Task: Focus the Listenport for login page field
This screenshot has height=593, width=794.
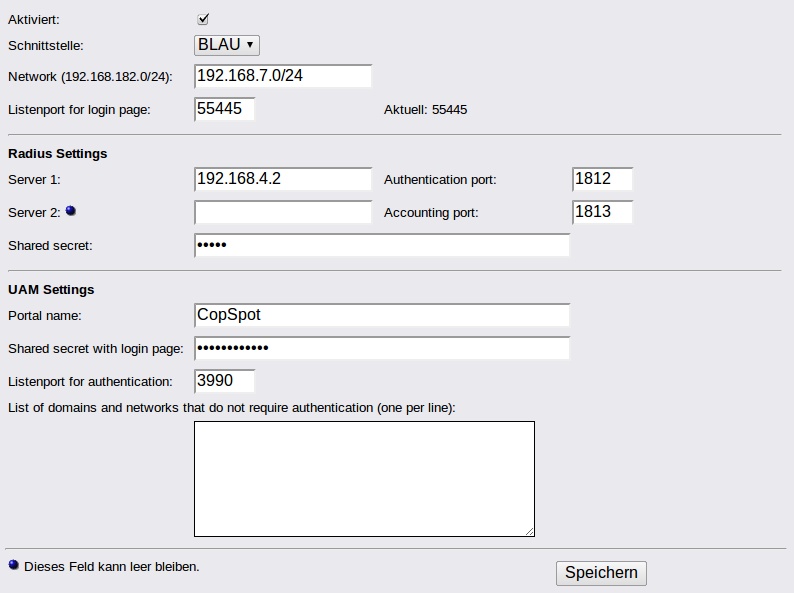Action: point(225,109)
